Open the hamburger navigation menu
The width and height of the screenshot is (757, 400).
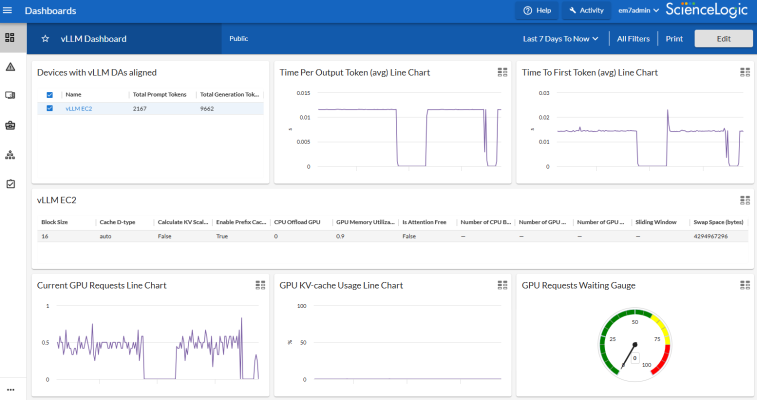pos(7,10)
